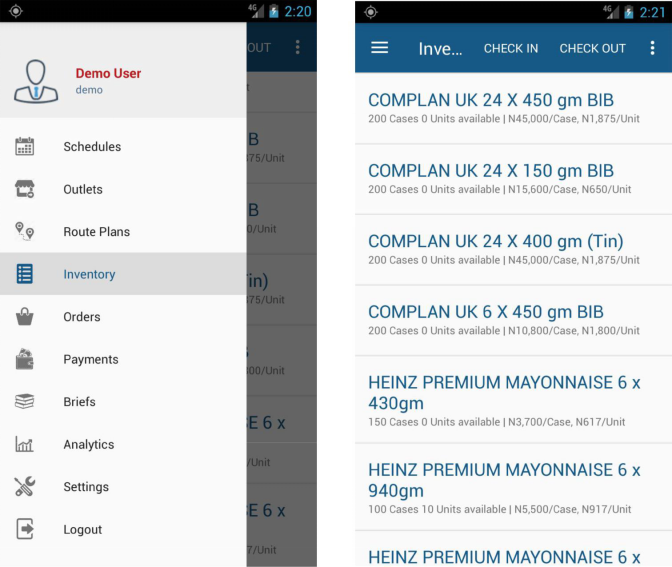672x567 pixels.
Task: Select Inventory menu entry label
Action: [x=89, y=274]
